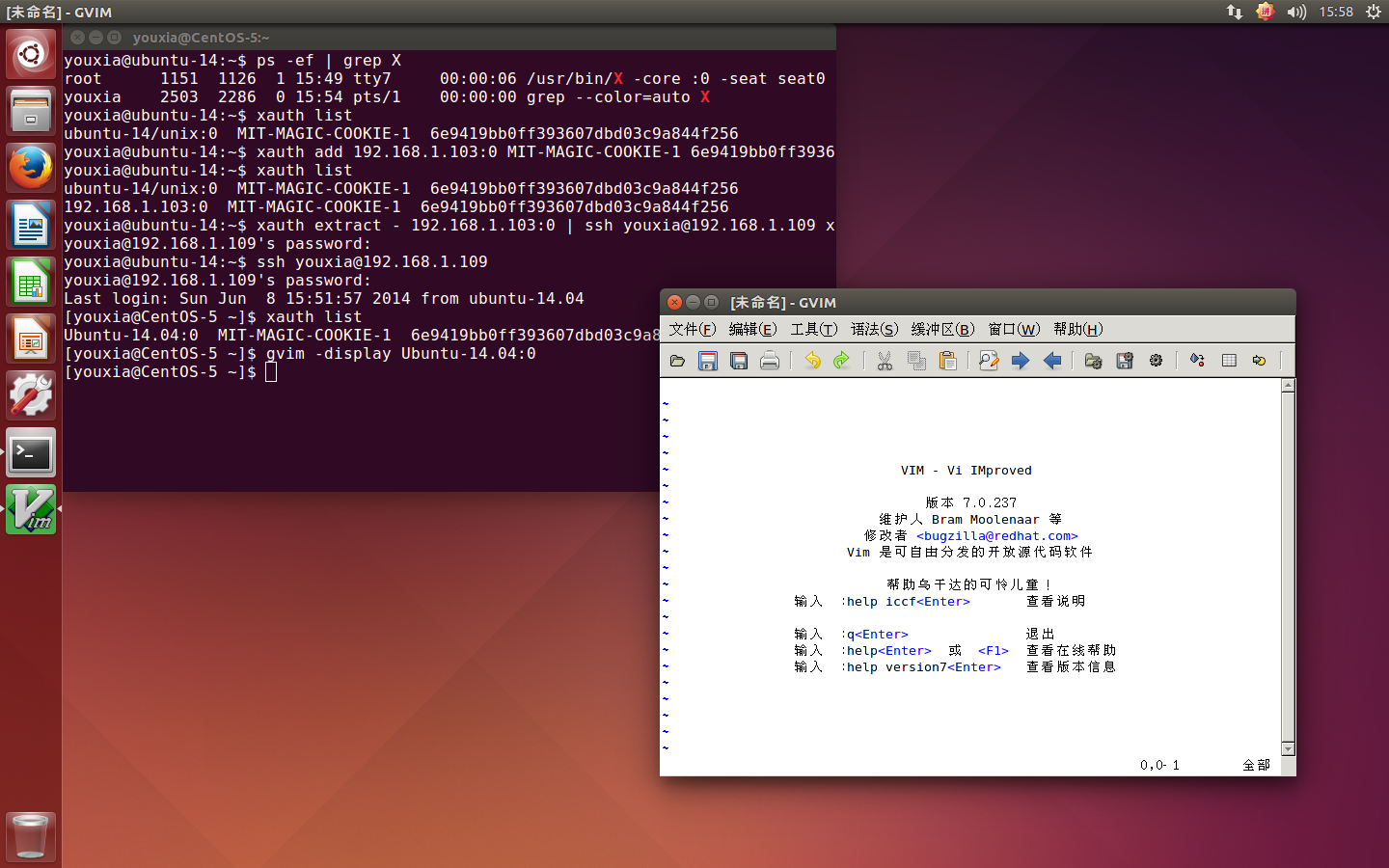The image size is (1389, 868).
Task: Click the Open file icon in GVIM toolbar
Action: (x=677, y=361)
